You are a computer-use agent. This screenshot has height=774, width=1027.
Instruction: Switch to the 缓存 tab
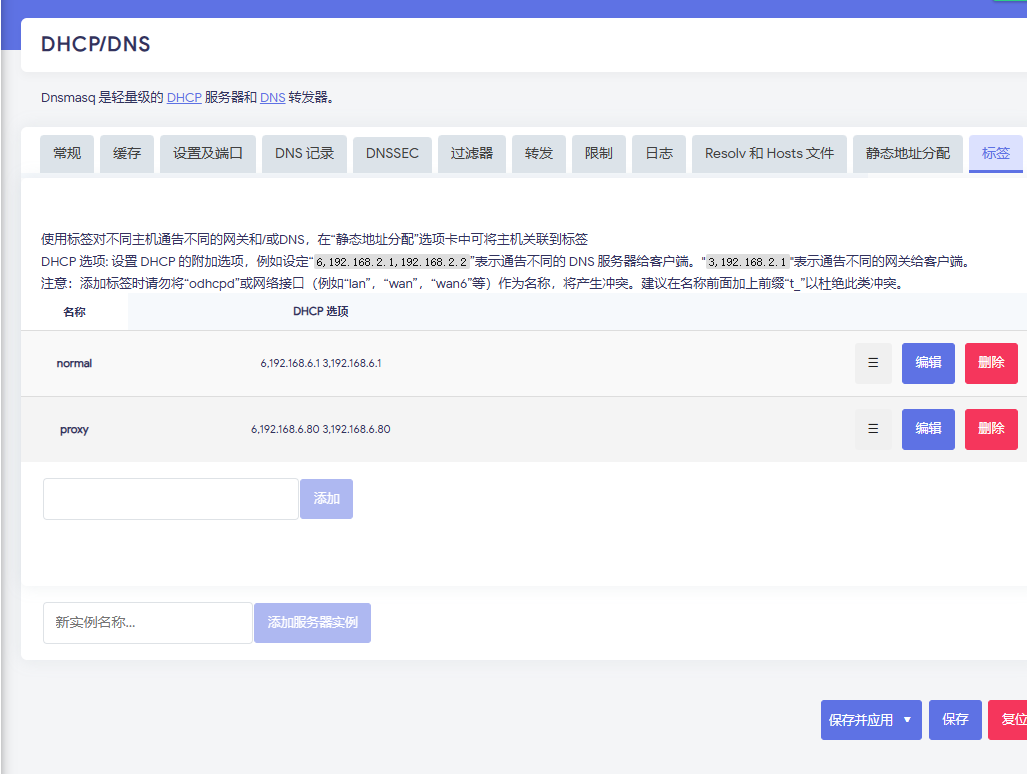127,154
